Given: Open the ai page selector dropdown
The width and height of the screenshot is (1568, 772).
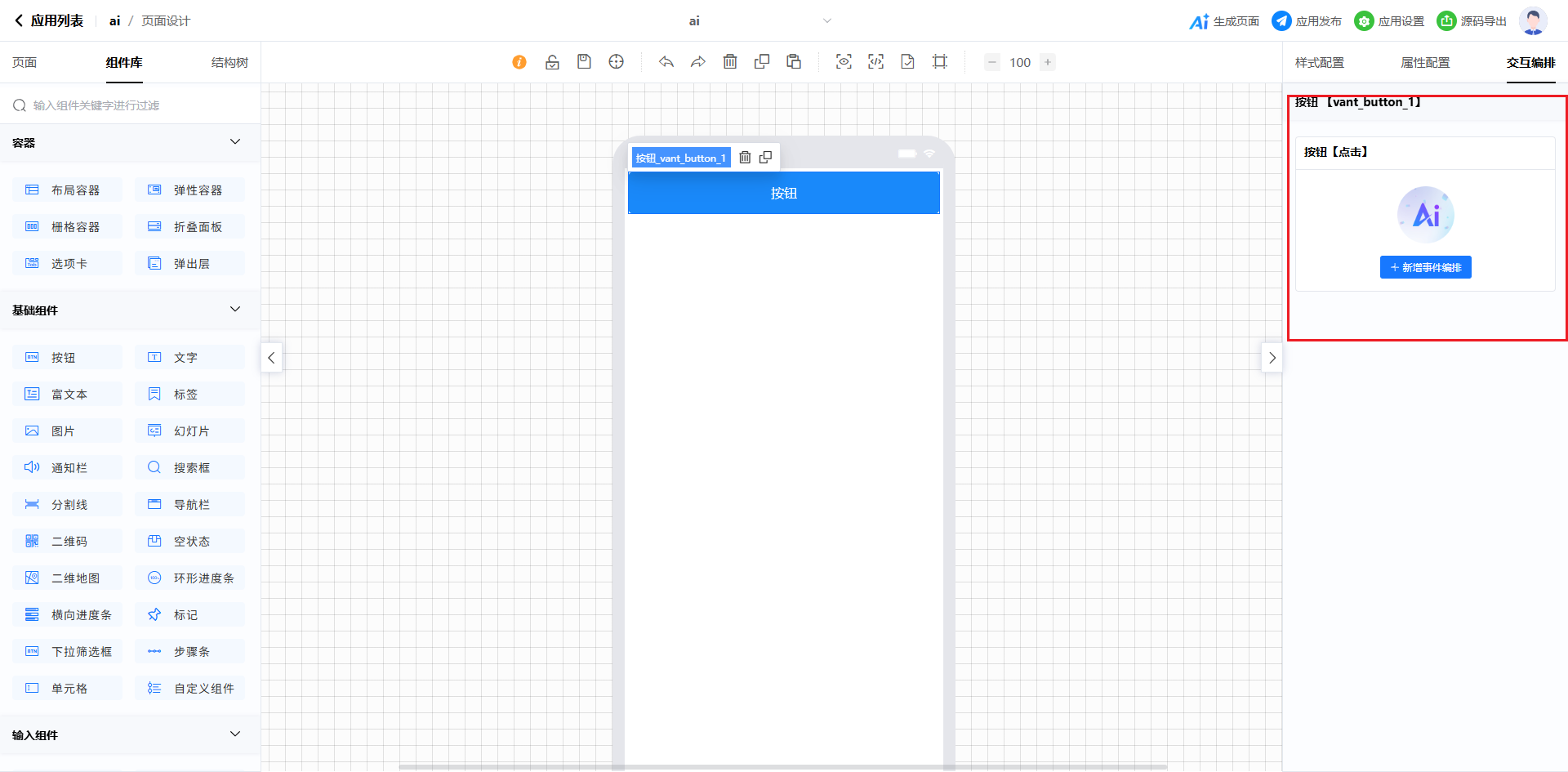Looking at the screenshot, I should pos(826,21).
